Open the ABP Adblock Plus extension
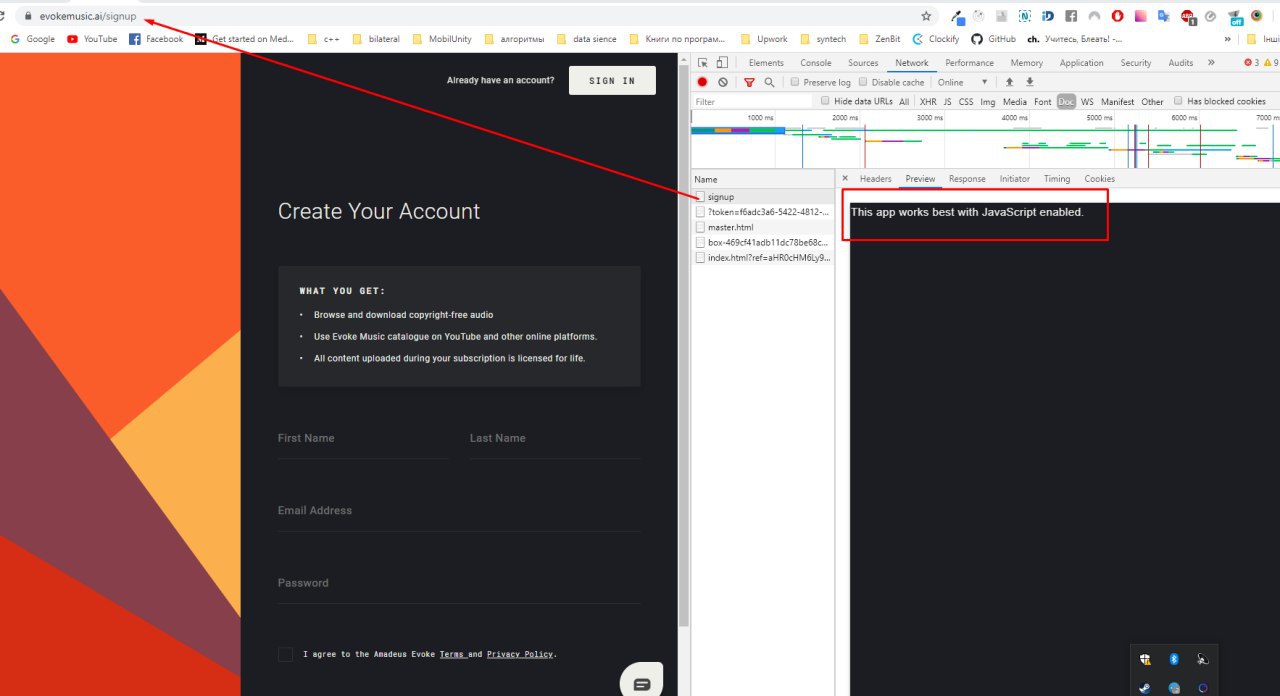Screen dimensions: 1280x696 point(1188,17)
